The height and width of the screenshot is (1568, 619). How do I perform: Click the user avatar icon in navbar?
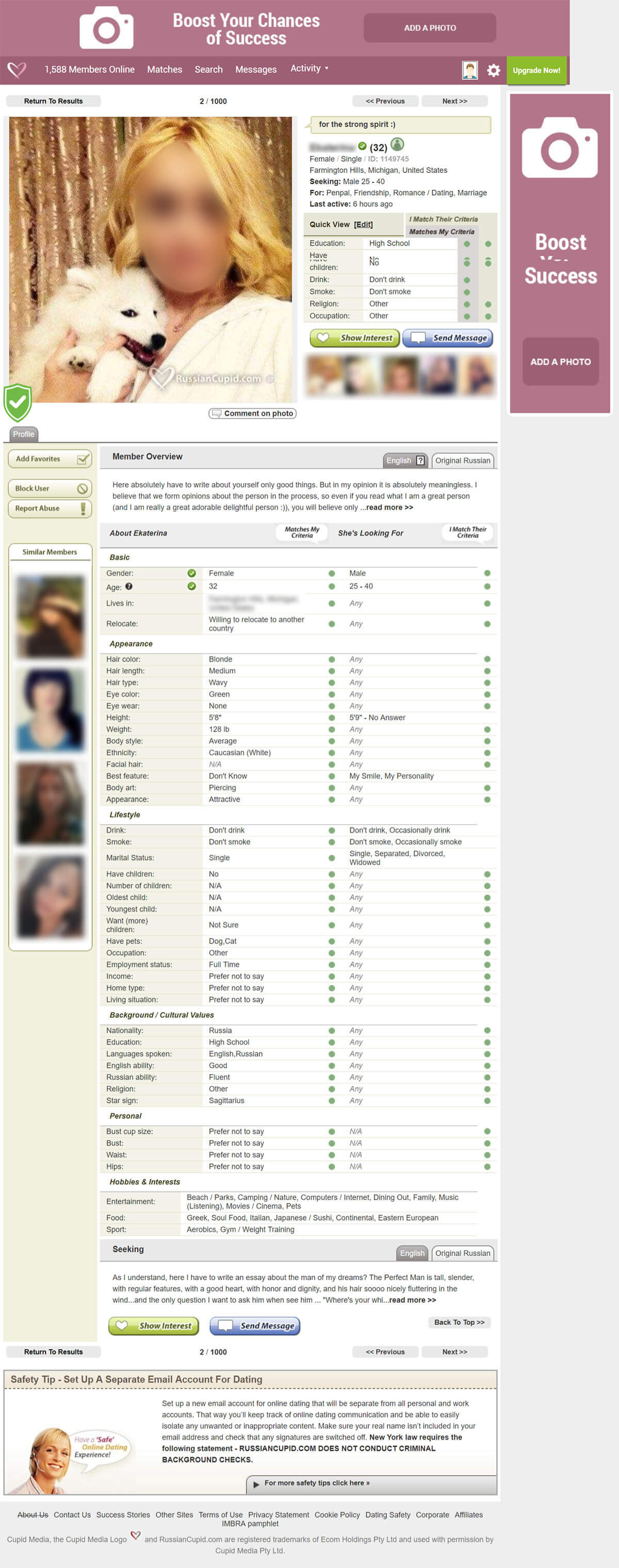pyautogui.click(x=469, y=71)
